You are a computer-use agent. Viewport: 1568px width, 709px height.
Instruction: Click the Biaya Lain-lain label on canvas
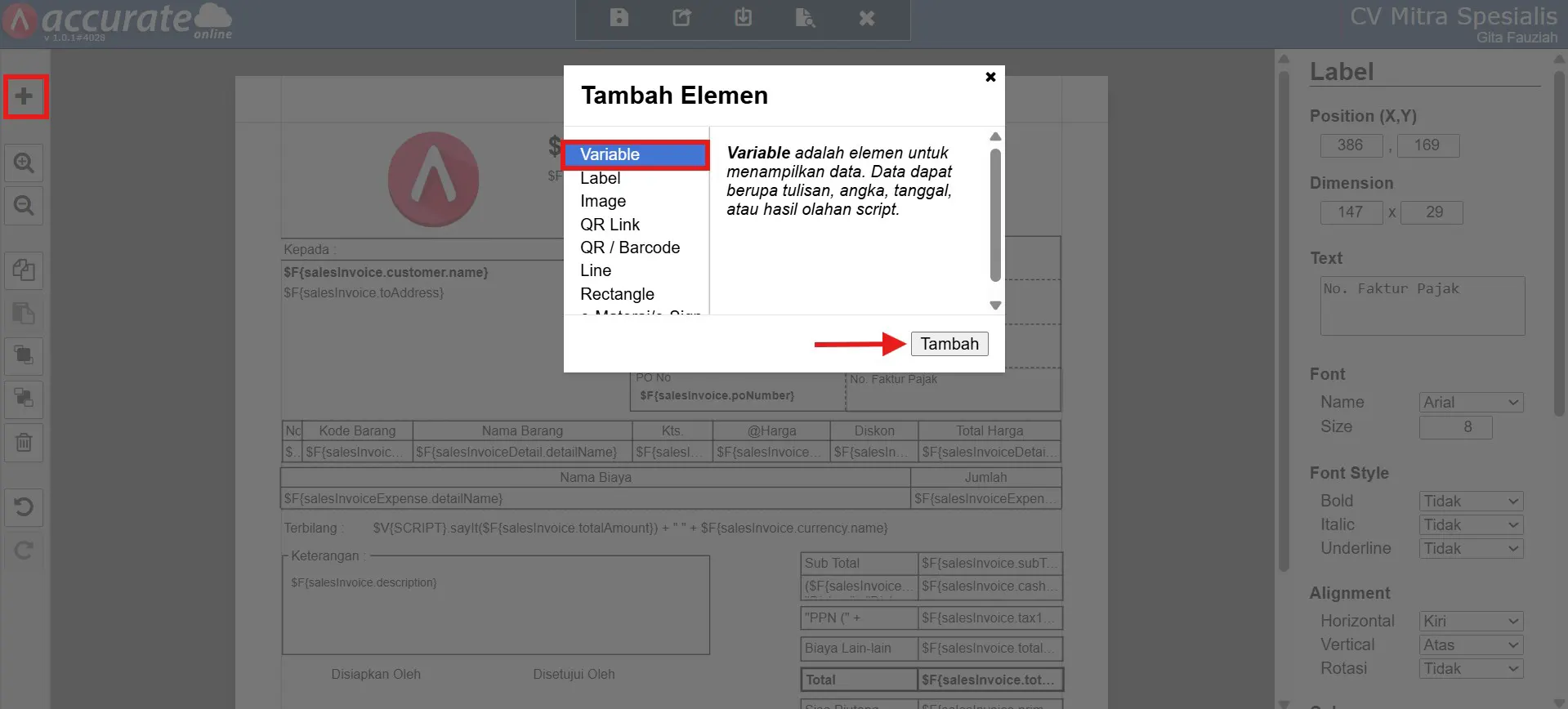pos(859,648)
